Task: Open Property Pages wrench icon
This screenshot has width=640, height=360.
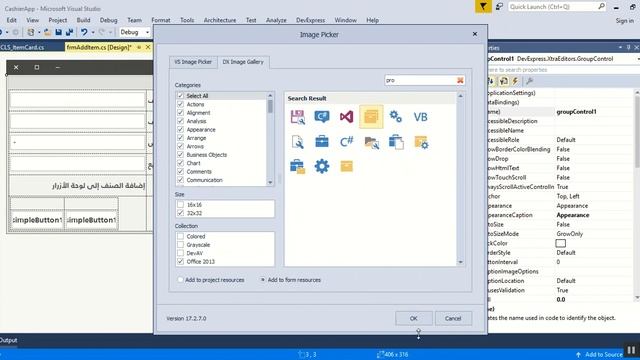Action: pos(529,81)
